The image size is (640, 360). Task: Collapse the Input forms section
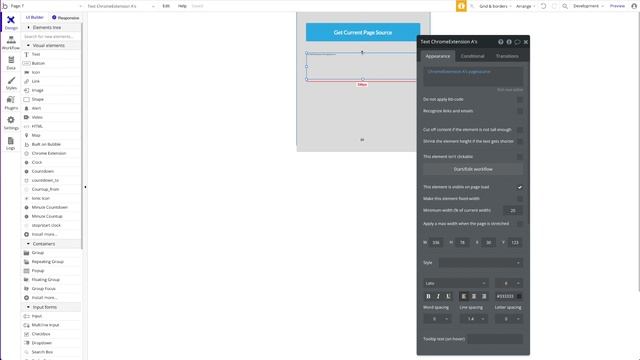[28, 307]
